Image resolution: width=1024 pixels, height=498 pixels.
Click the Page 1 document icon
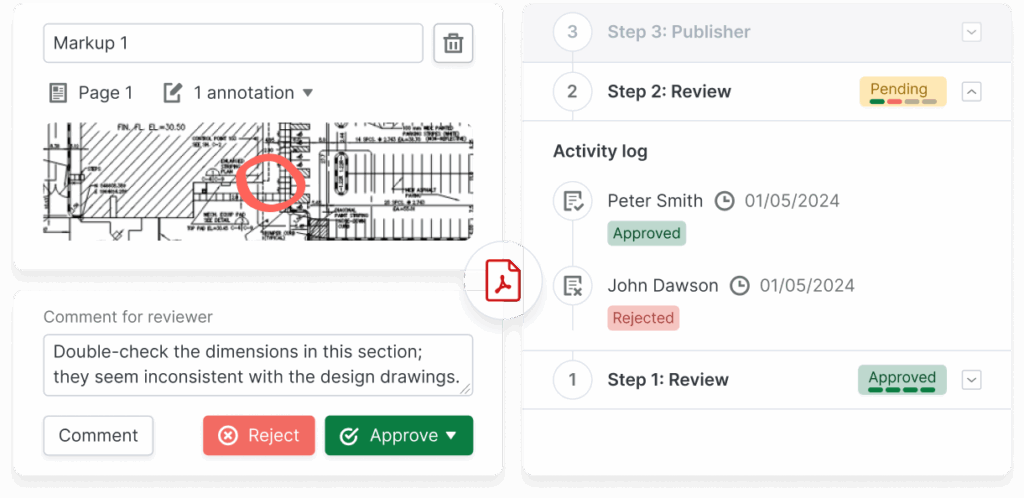[58, 93]
